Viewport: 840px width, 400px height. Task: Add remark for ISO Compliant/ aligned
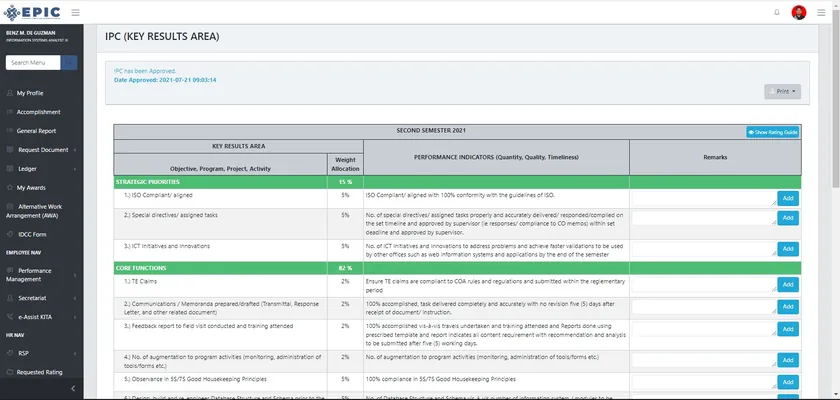[x=788, y=199]
